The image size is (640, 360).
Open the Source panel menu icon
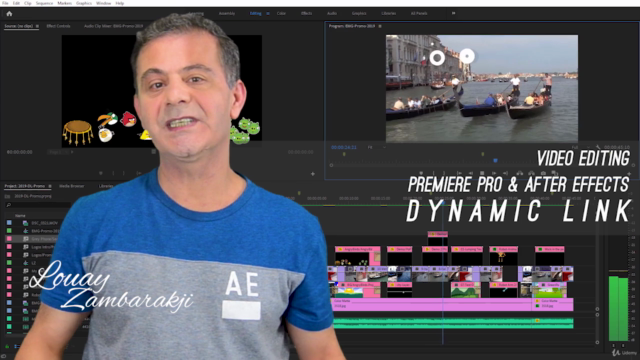(x=37, y=26)
